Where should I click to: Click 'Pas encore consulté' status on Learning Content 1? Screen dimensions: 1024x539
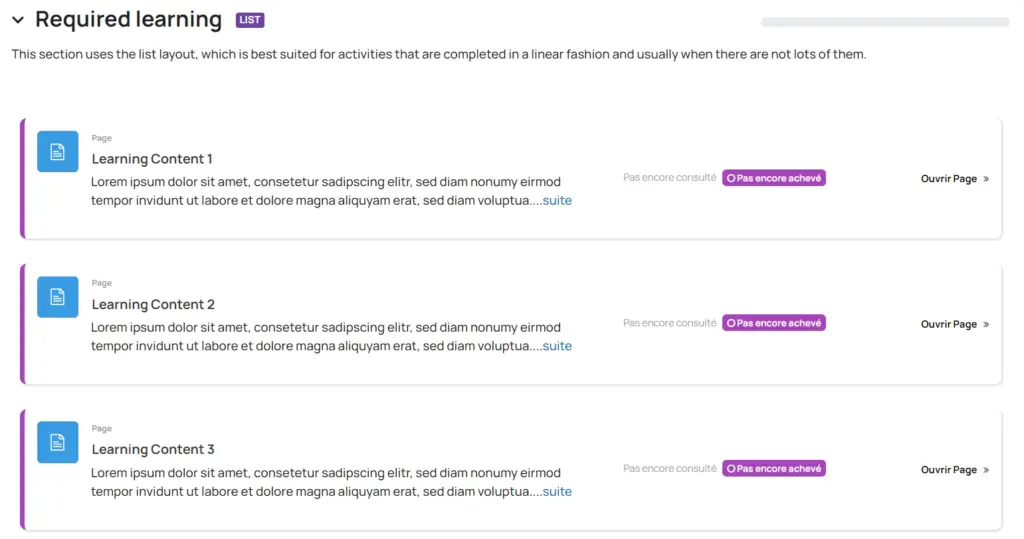tap(669, 178)
